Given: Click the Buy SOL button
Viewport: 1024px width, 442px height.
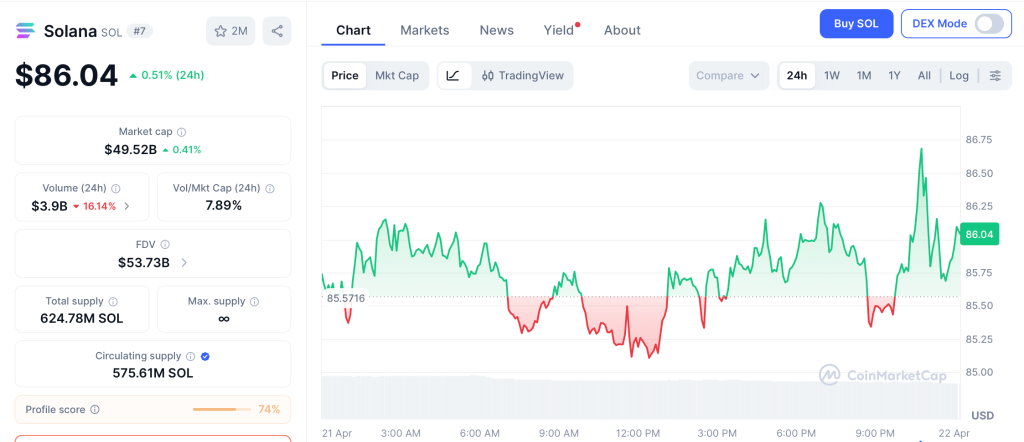Looking at the screenshot, I should click(856, 24).
